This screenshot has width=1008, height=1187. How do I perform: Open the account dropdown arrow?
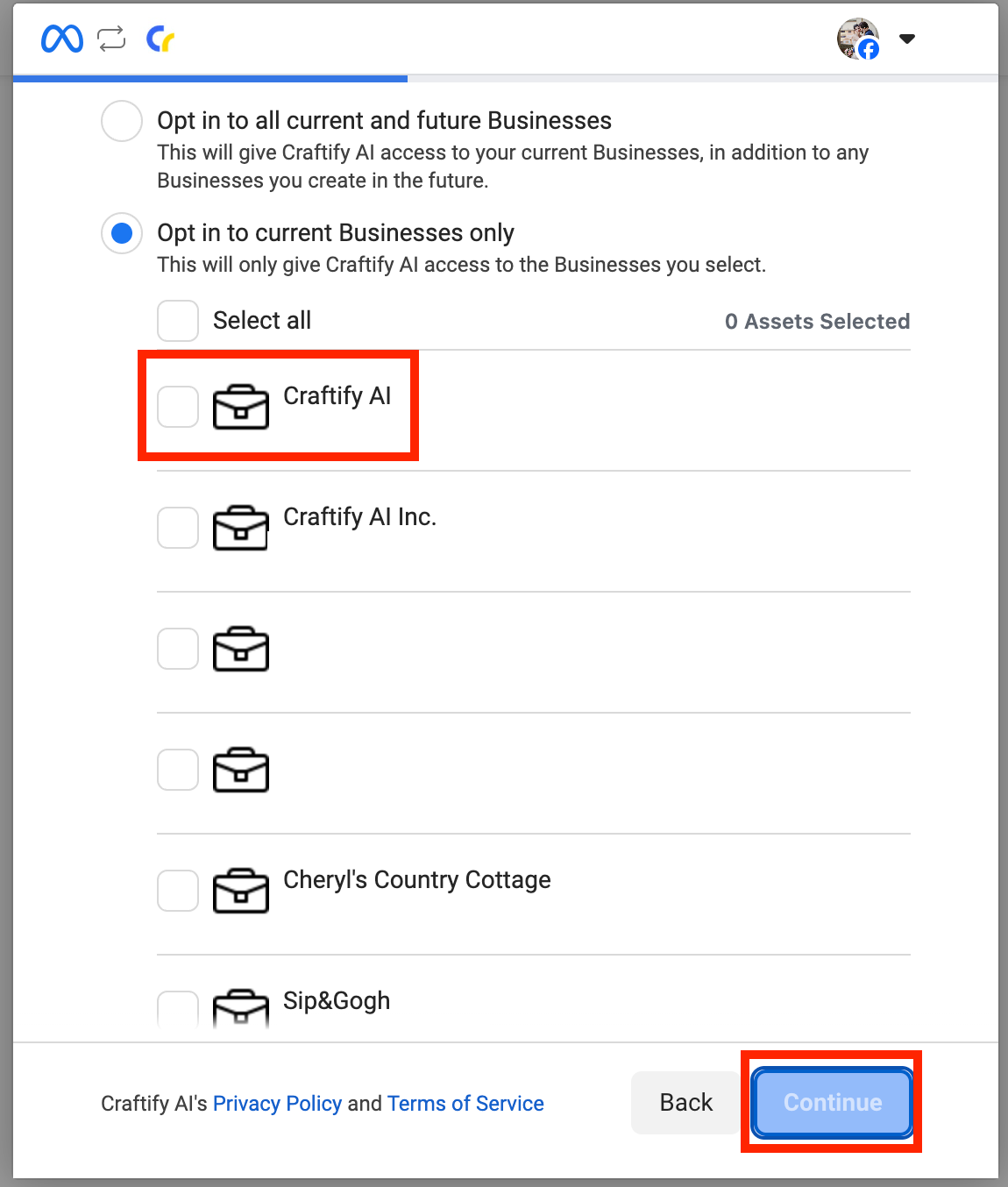[x=907, y=39]
